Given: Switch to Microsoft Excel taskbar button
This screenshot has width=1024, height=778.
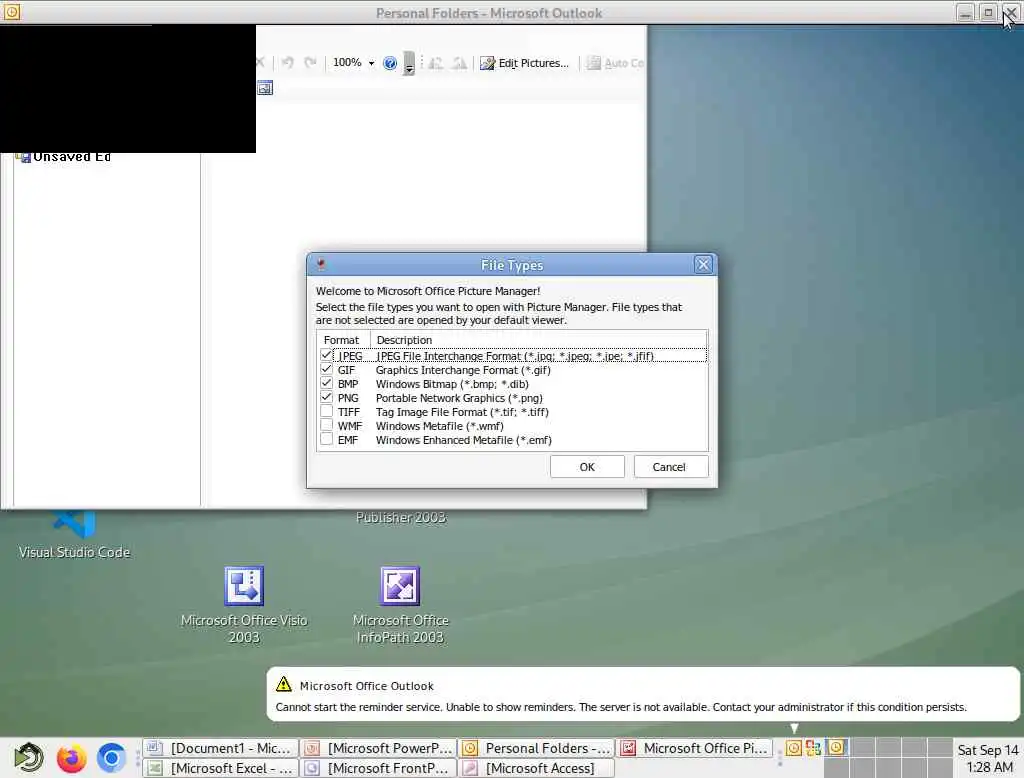Looking at the screenshot, I should (221, 768).
